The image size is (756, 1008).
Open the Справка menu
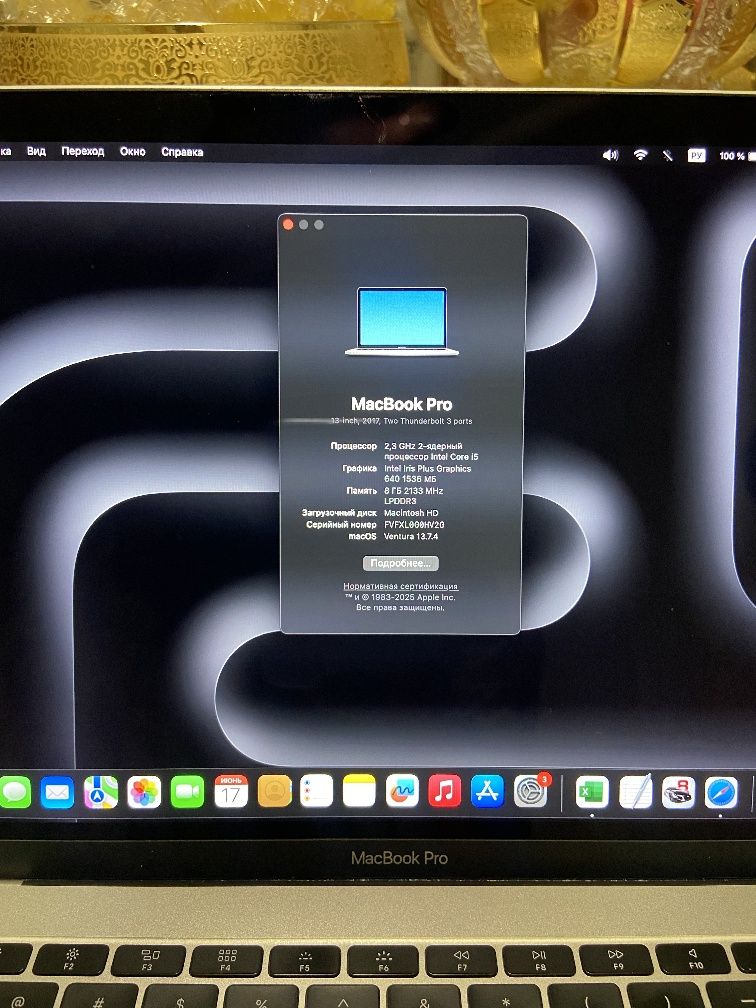point(182,152)
